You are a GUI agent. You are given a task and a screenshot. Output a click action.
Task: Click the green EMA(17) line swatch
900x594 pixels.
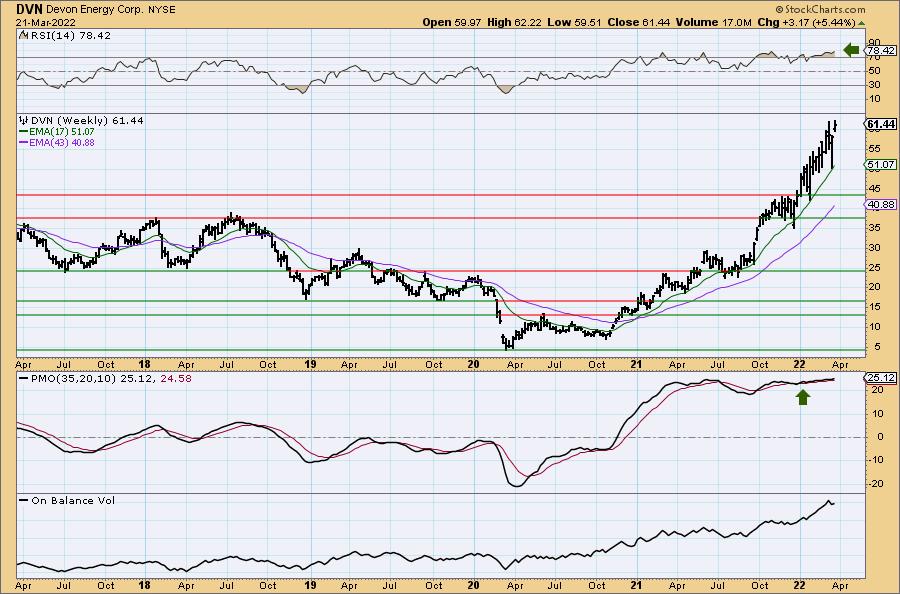click(x=24, y=131)
